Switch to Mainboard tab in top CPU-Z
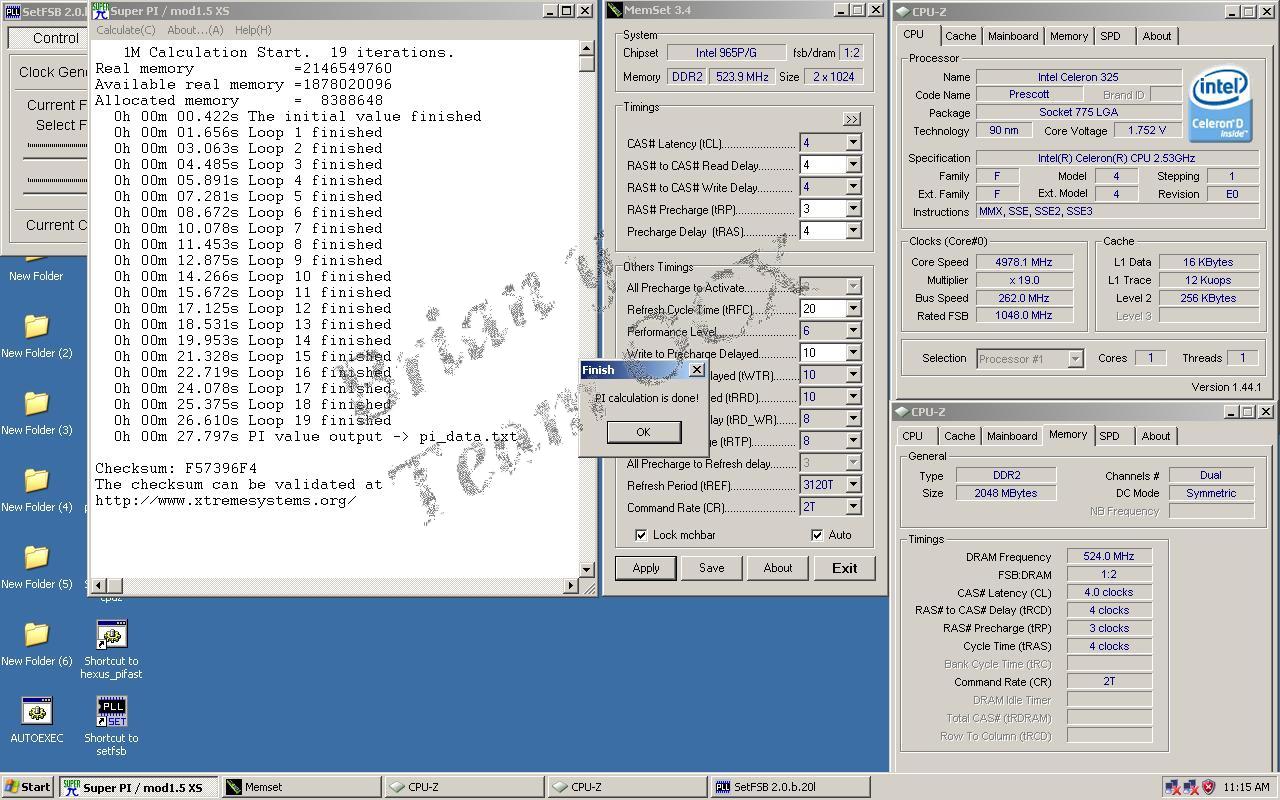This screenshot has height=800, width=1280. (1013, 36)
